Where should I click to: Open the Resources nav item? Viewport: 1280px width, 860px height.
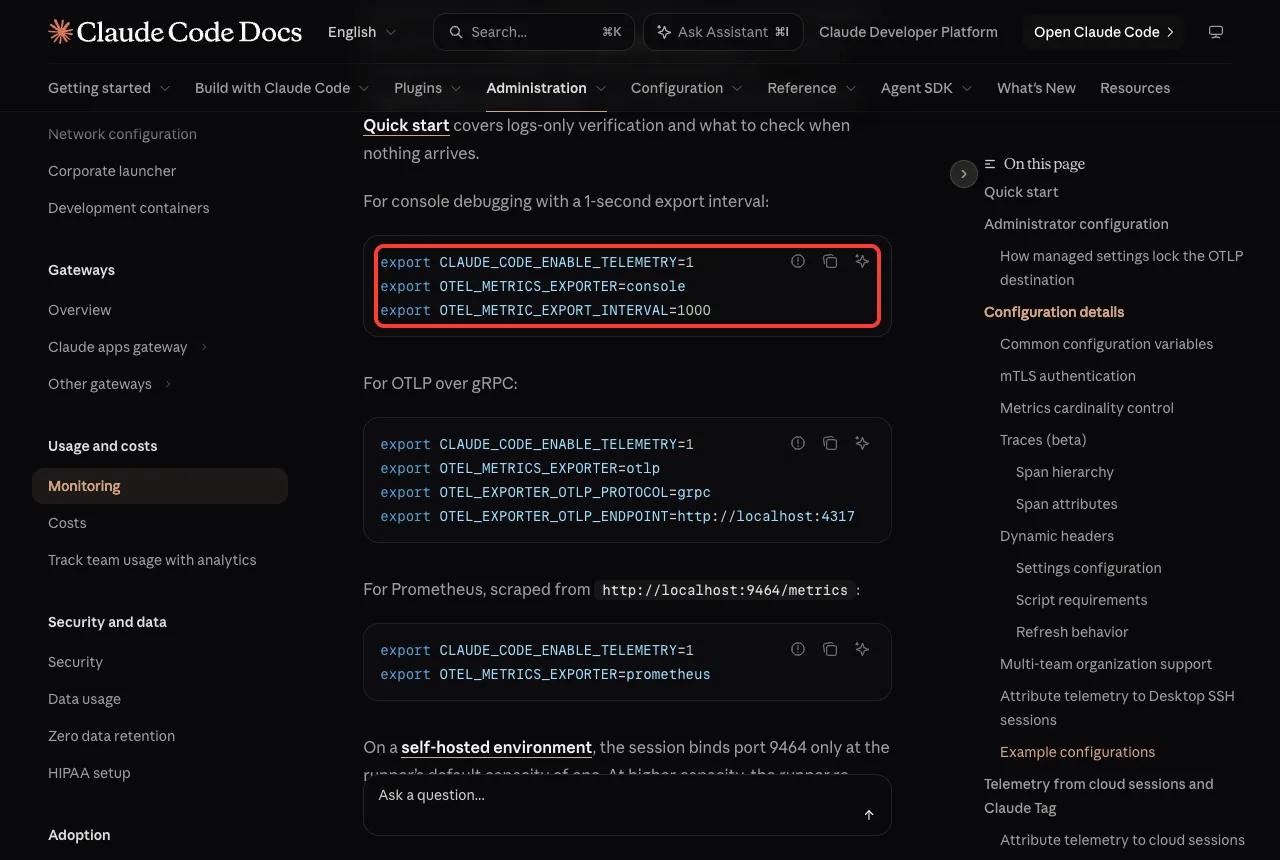[1135, 88]
